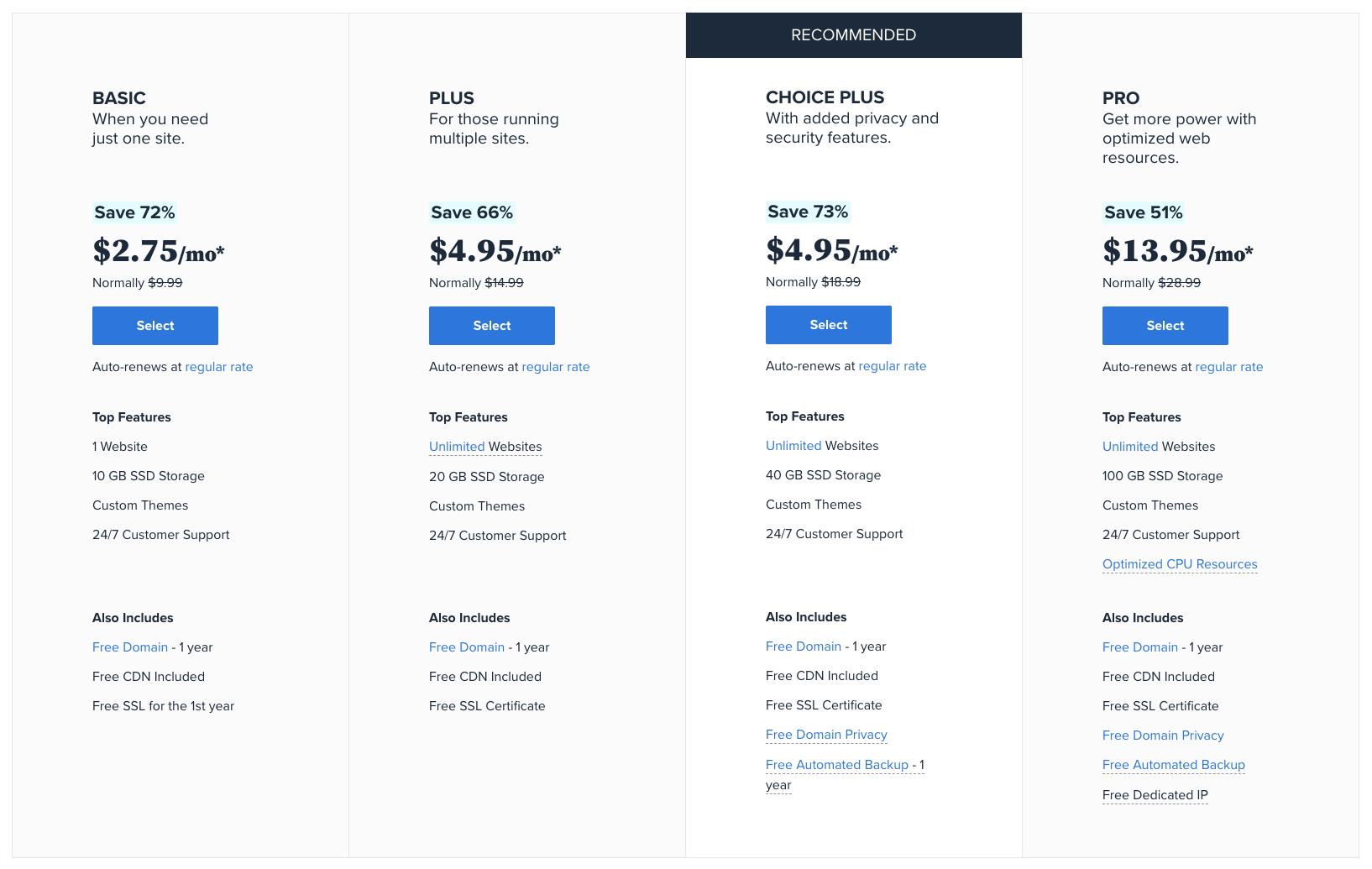Open Free Automated Backup details in Pro

[1173, 765]
